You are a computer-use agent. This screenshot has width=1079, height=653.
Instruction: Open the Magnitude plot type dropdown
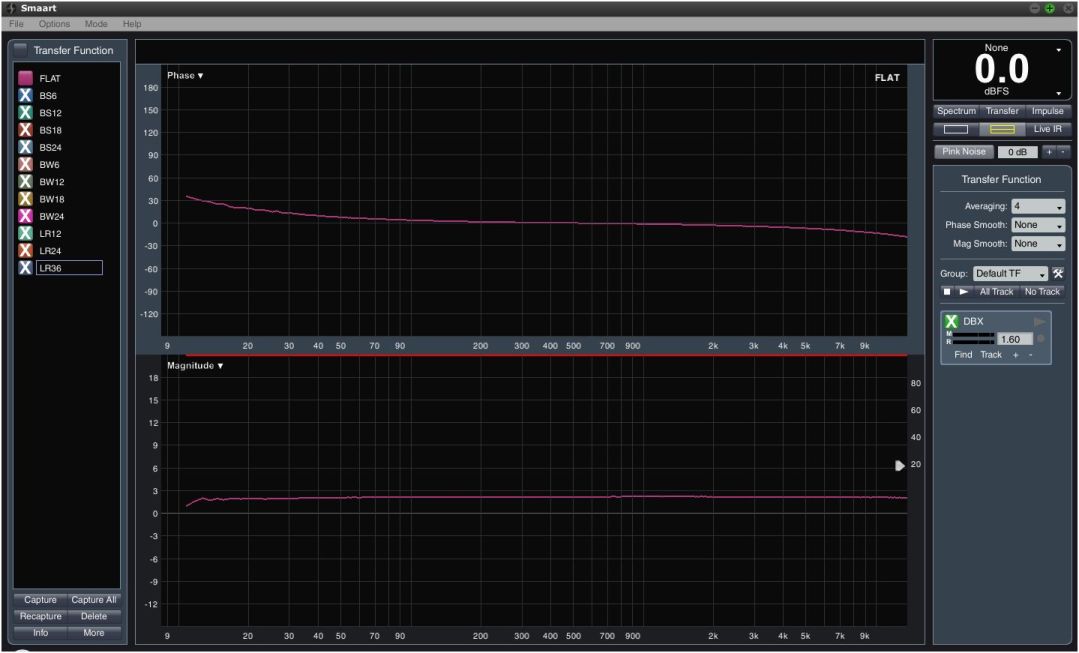point(195,366)
